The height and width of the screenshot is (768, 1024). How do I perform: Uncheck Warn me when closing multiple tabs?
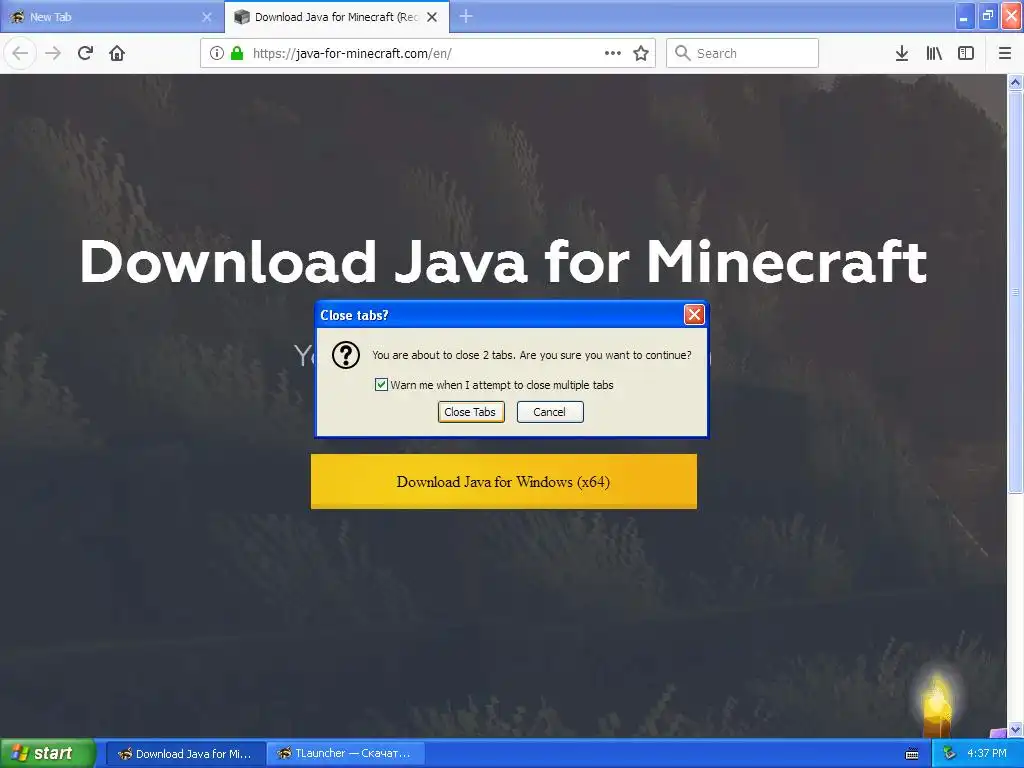pos(381,385)
